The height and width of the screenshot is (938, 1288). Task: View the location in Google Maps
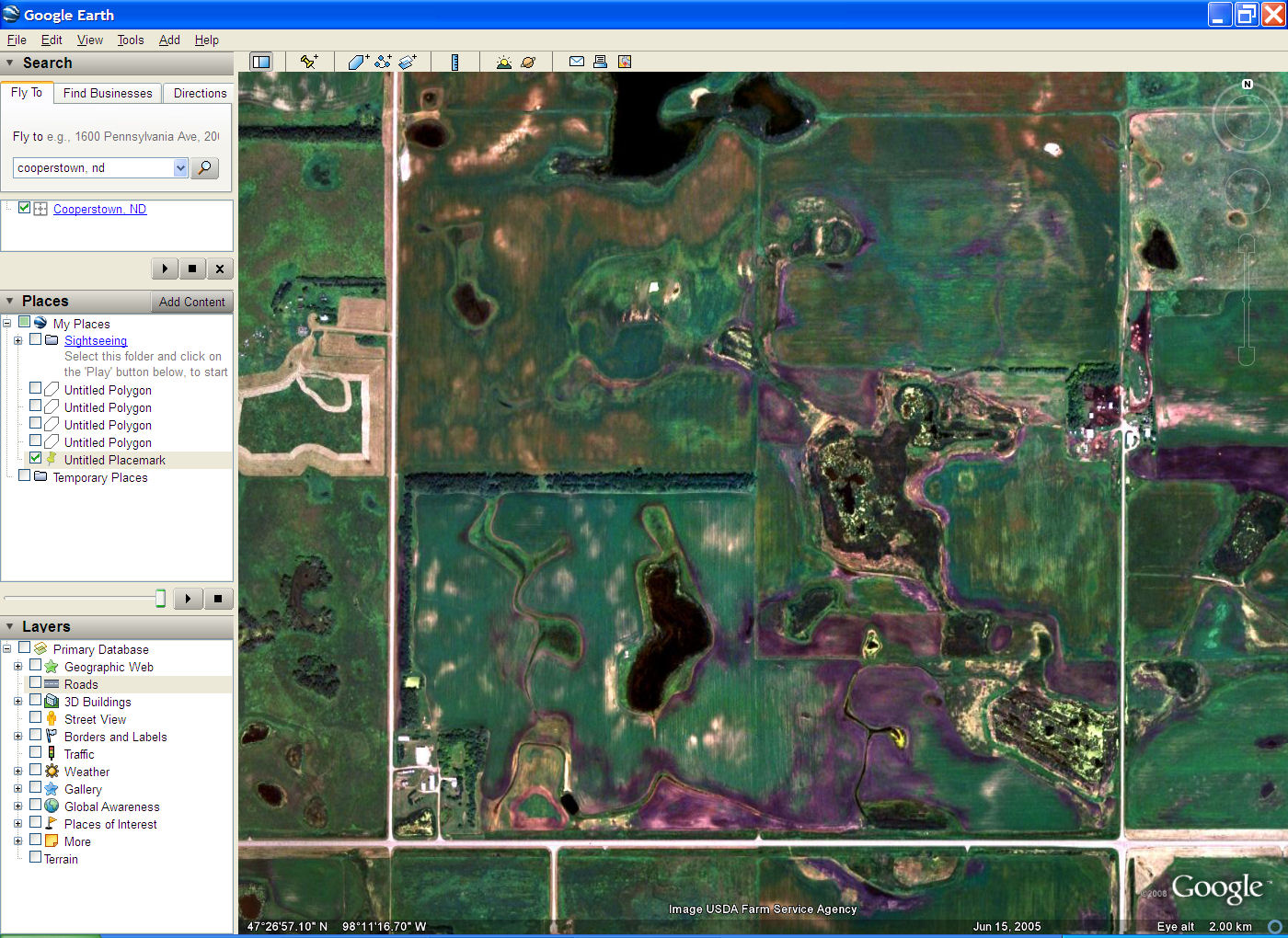(625, 62)
